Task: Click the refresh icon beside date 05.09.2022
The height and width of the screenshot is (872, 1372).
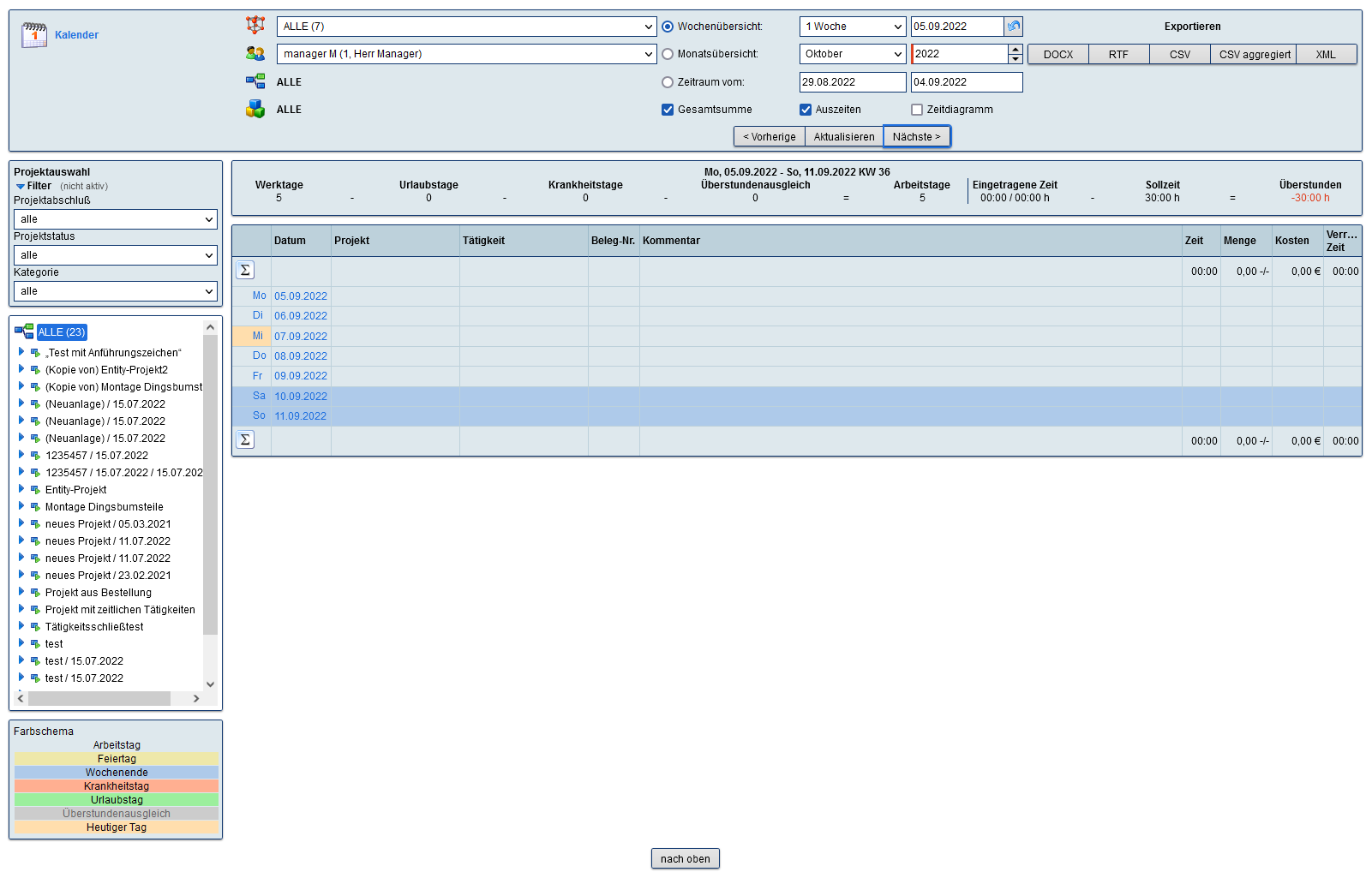Action: click(1014, 27)
